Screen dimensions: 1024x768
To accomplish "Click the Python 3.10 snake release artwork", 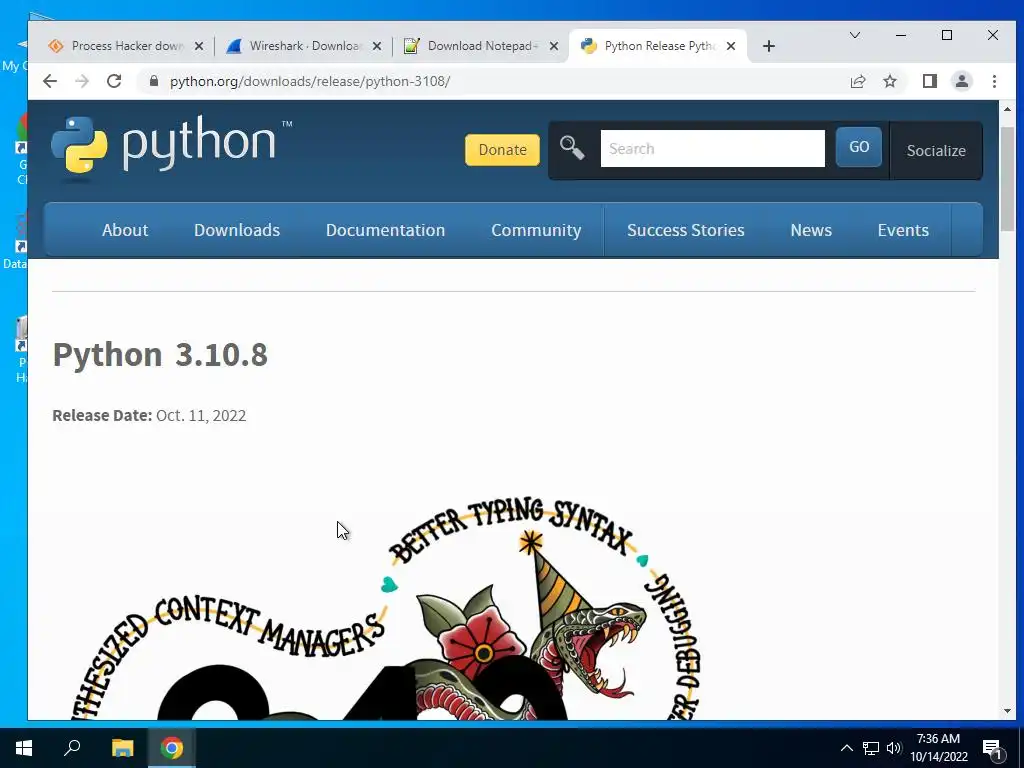I will (x=385, y=607).
